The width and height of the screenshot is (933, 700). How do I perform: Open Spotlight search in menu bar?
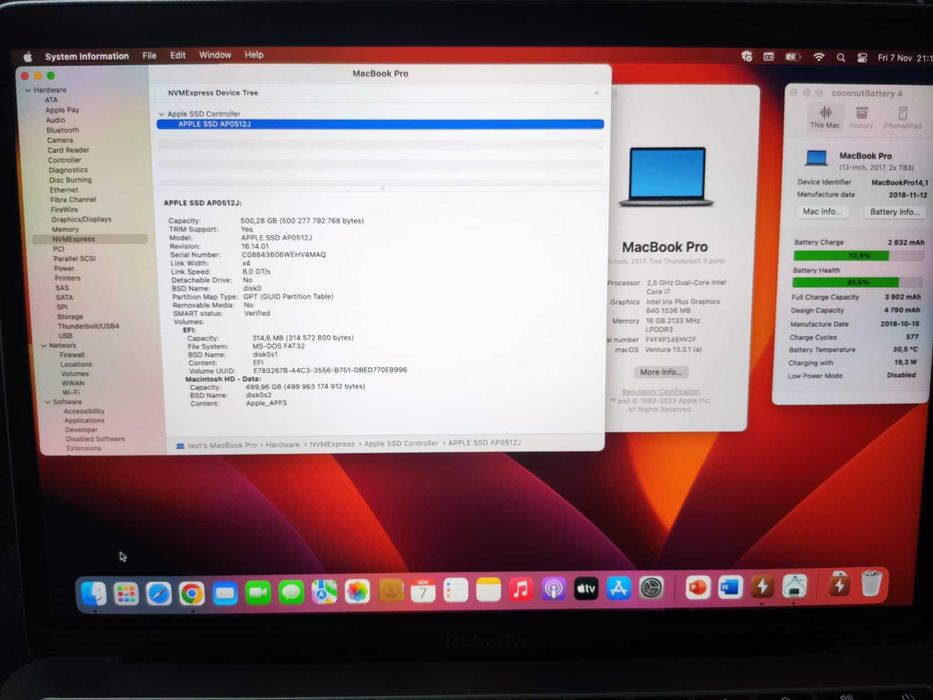(841, 58)
